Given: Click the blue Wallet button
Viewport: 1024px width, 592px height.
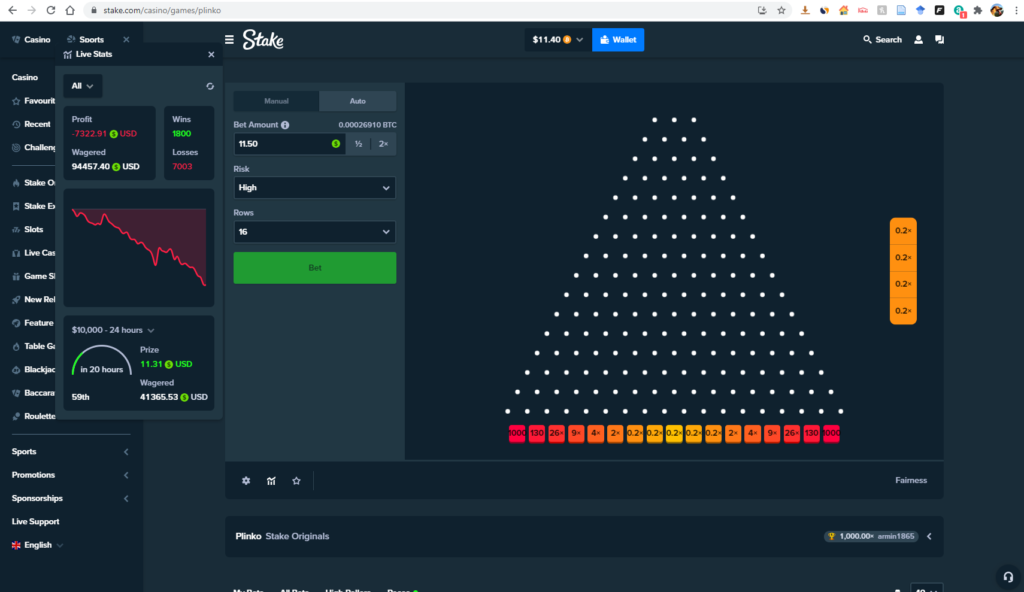Looking at the screenshot, I should point(618,40).
